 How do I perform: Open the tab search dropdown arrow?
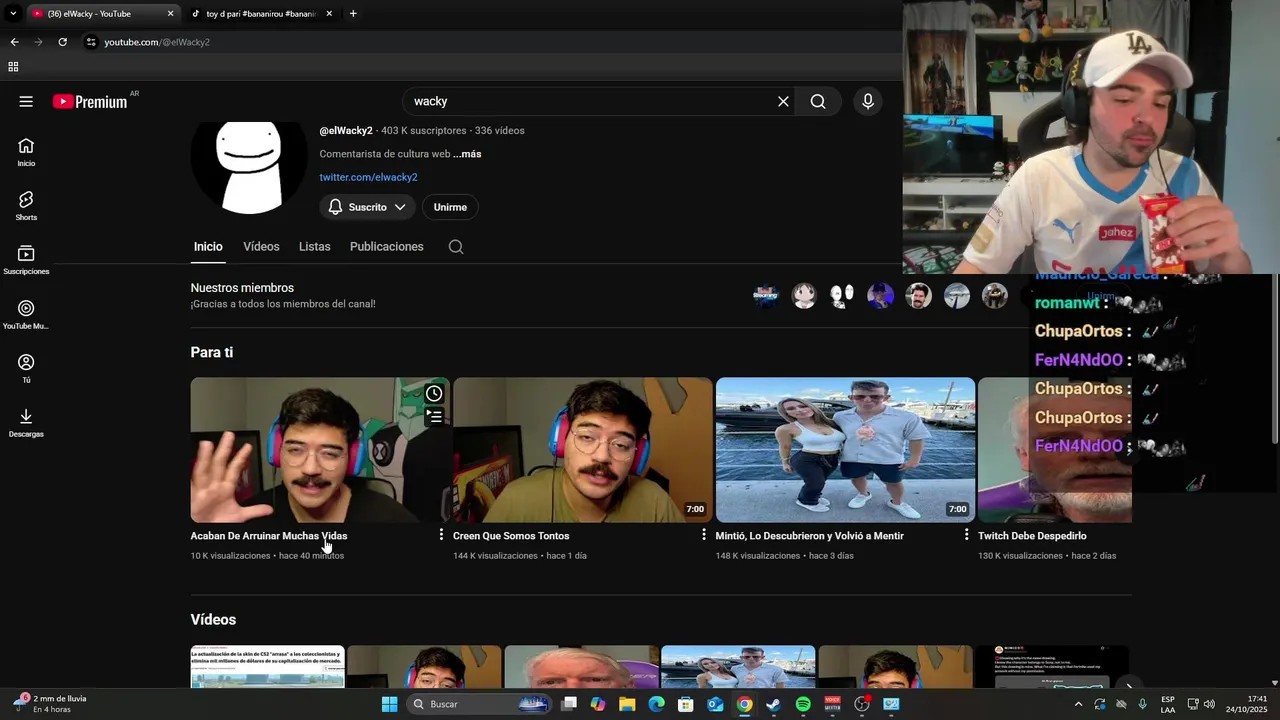coord(13,14)
